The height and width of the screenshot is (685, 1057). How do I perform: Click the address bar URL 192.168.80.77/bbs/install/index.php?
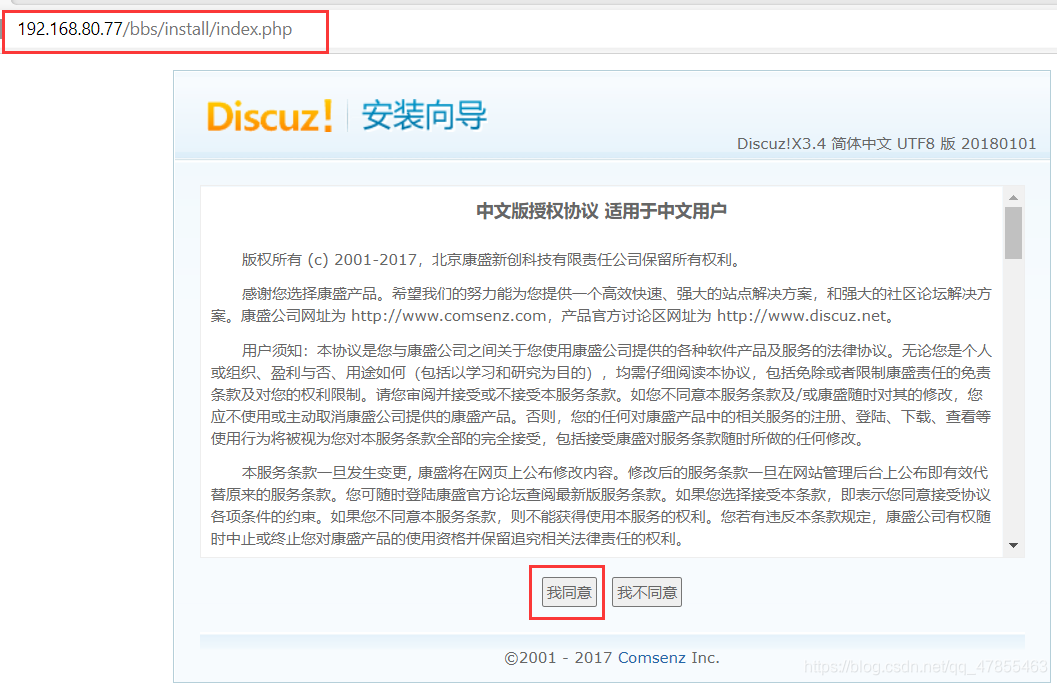click(x=155, y=30)
